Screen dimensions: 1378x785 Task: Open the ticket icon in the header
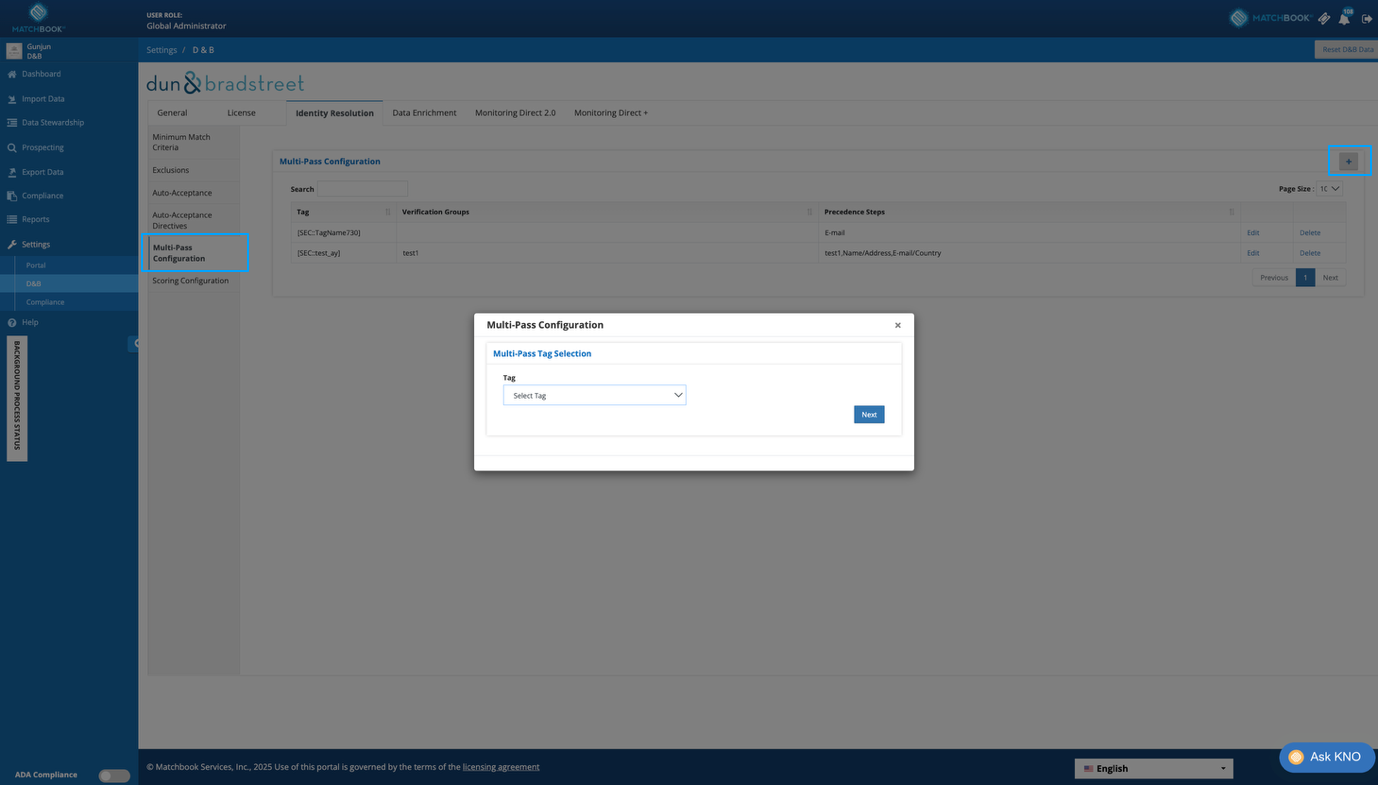coord(1324,18)
